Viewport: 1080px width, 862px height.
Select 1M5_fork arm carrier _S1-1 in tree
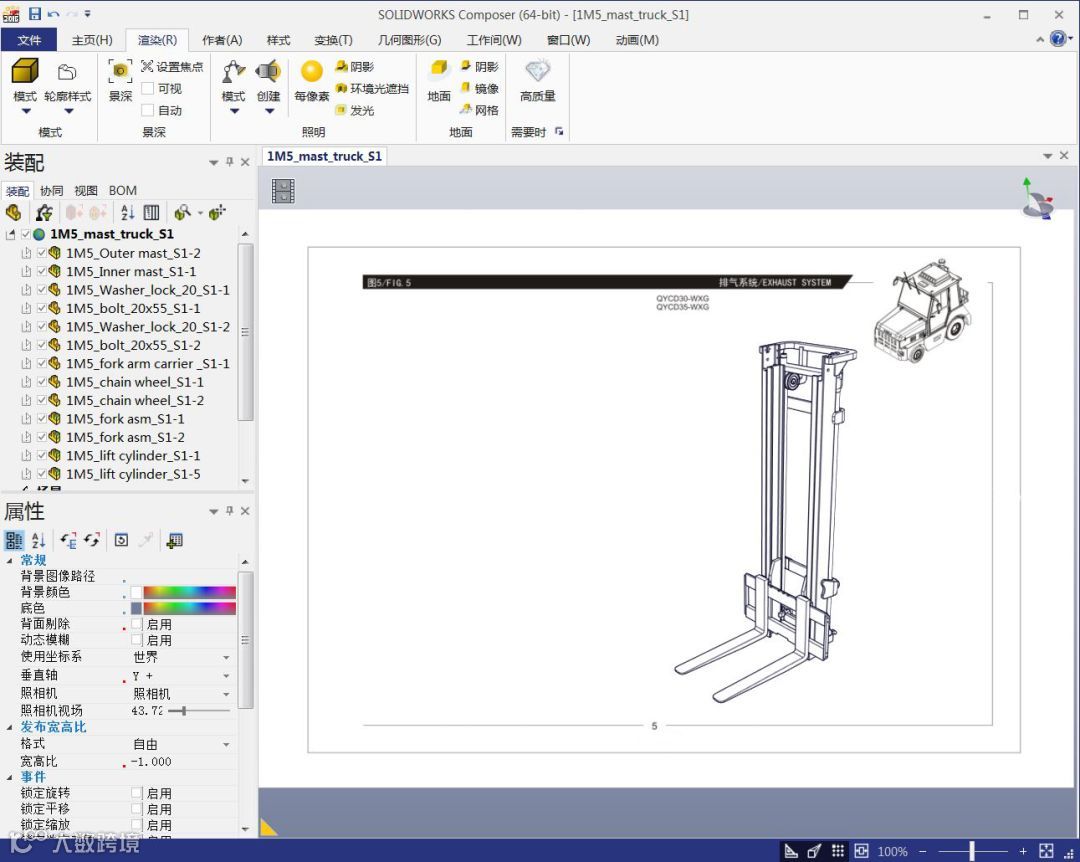[x=147, y=364]
